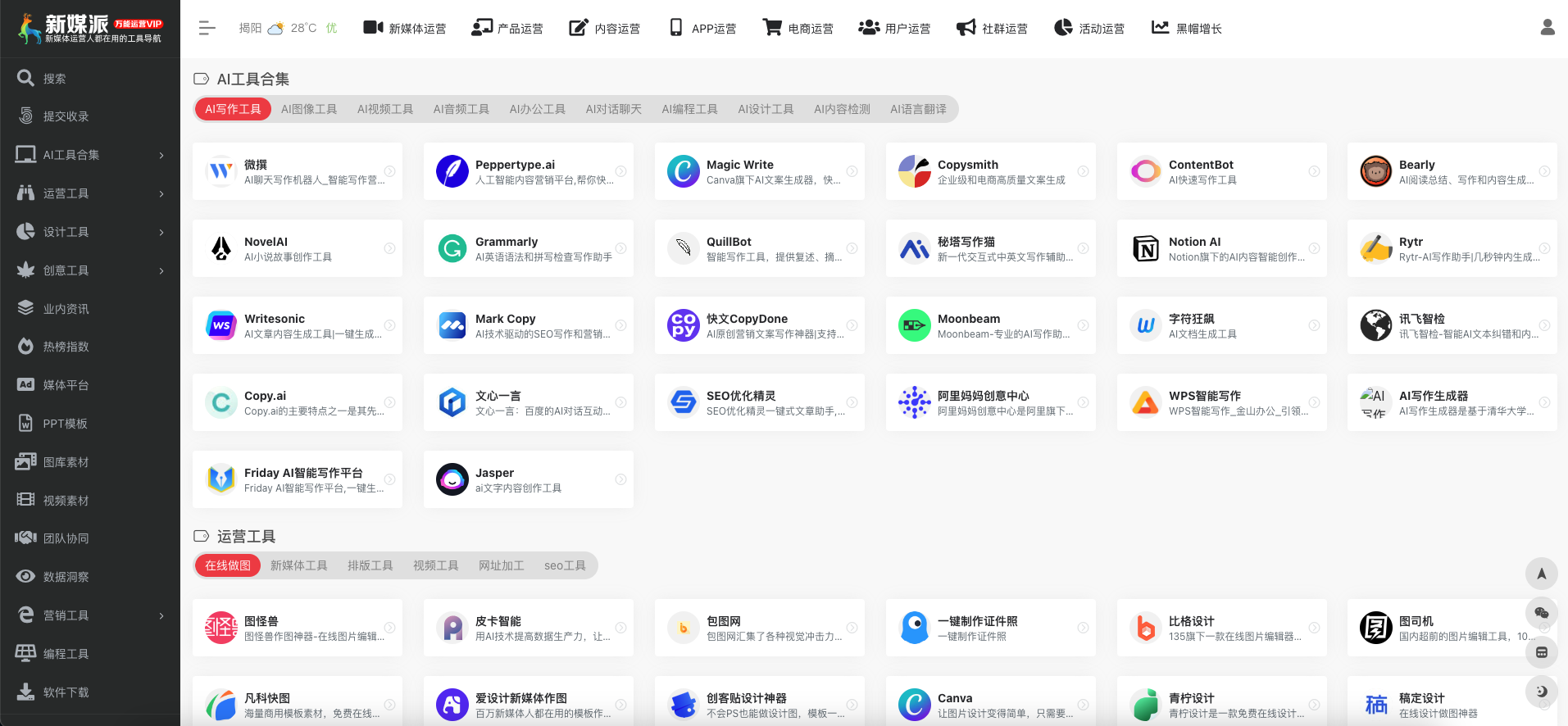Switch to 排版工具 tab

click(370, 565)
